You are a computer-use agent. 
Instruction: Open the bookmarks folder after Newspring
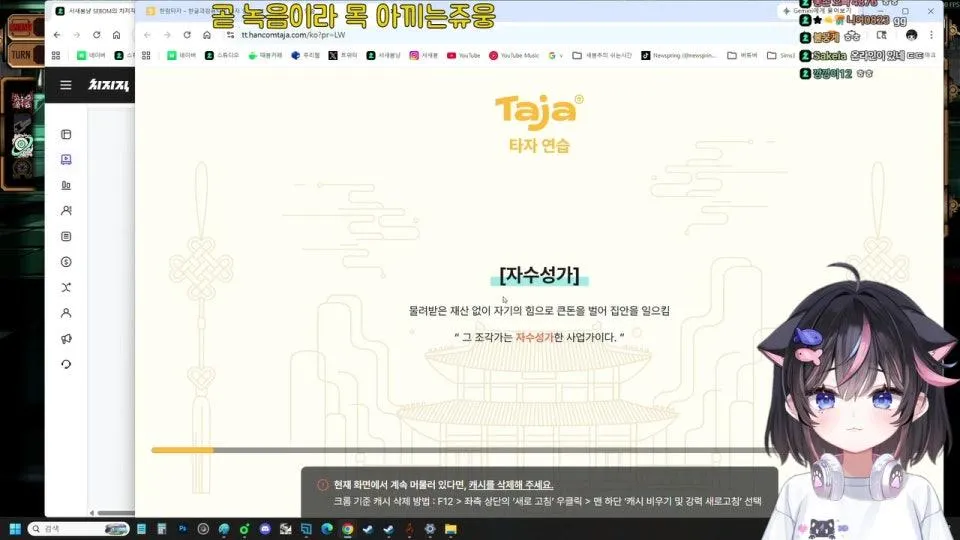(742, 55)
